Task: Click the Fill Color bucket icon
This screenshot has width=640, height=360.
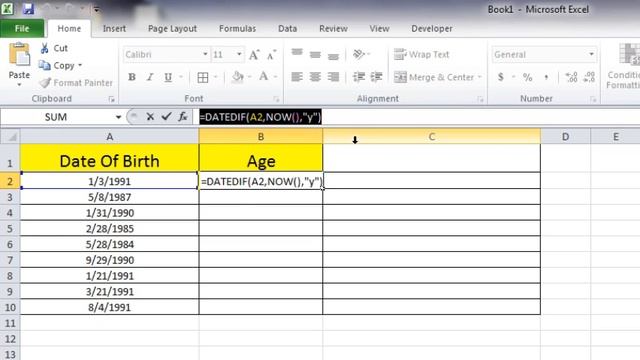Action: (x=238, y=77)
